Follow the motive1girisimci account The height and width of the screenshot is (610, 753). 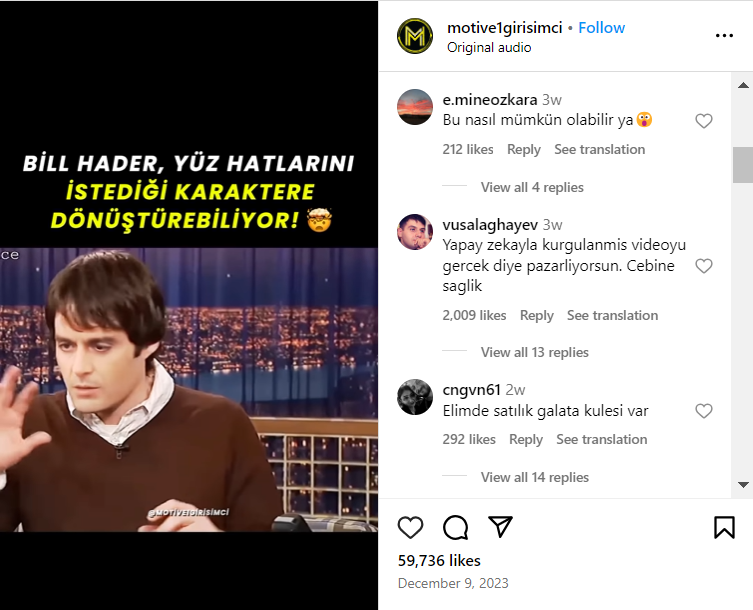pos(601,28)
